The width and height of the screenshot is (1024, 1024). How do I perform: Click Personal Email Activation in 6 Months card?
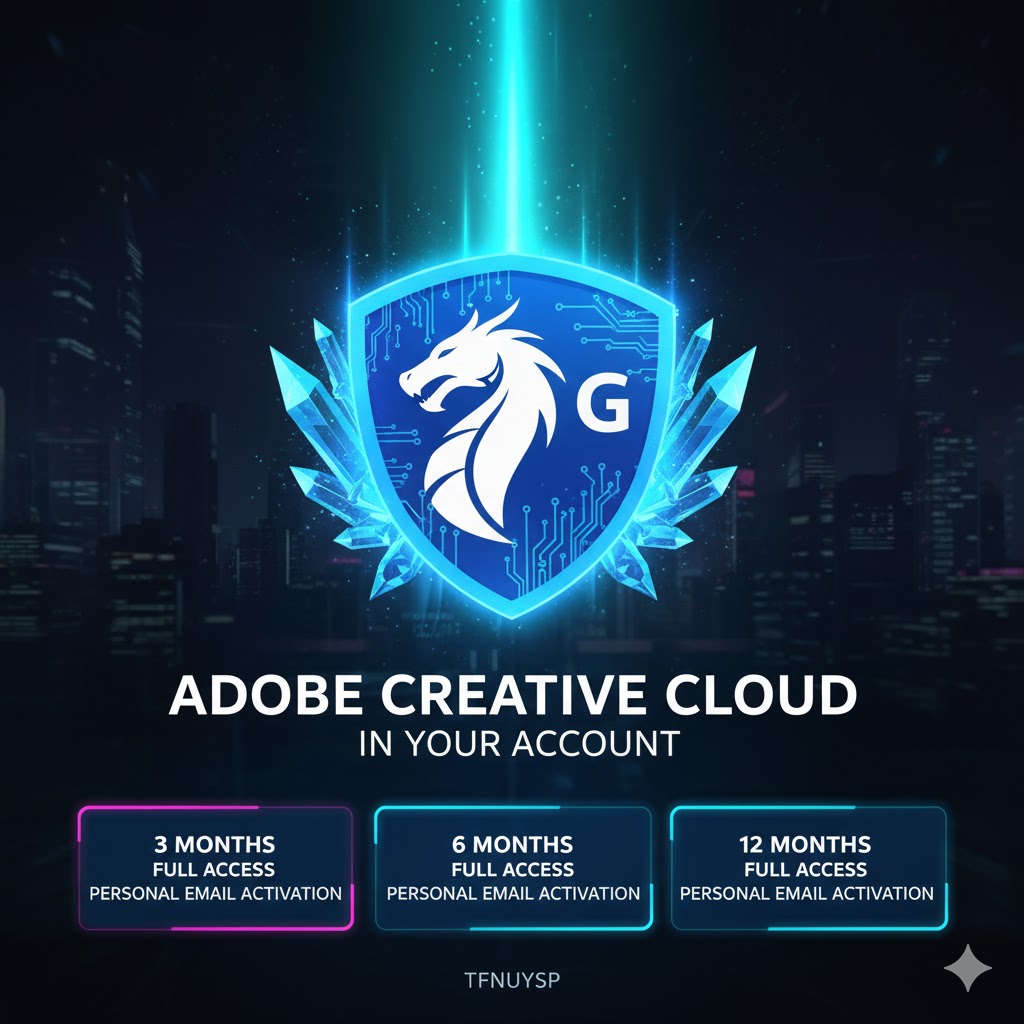pyautogui.click(x=513, y=893)
